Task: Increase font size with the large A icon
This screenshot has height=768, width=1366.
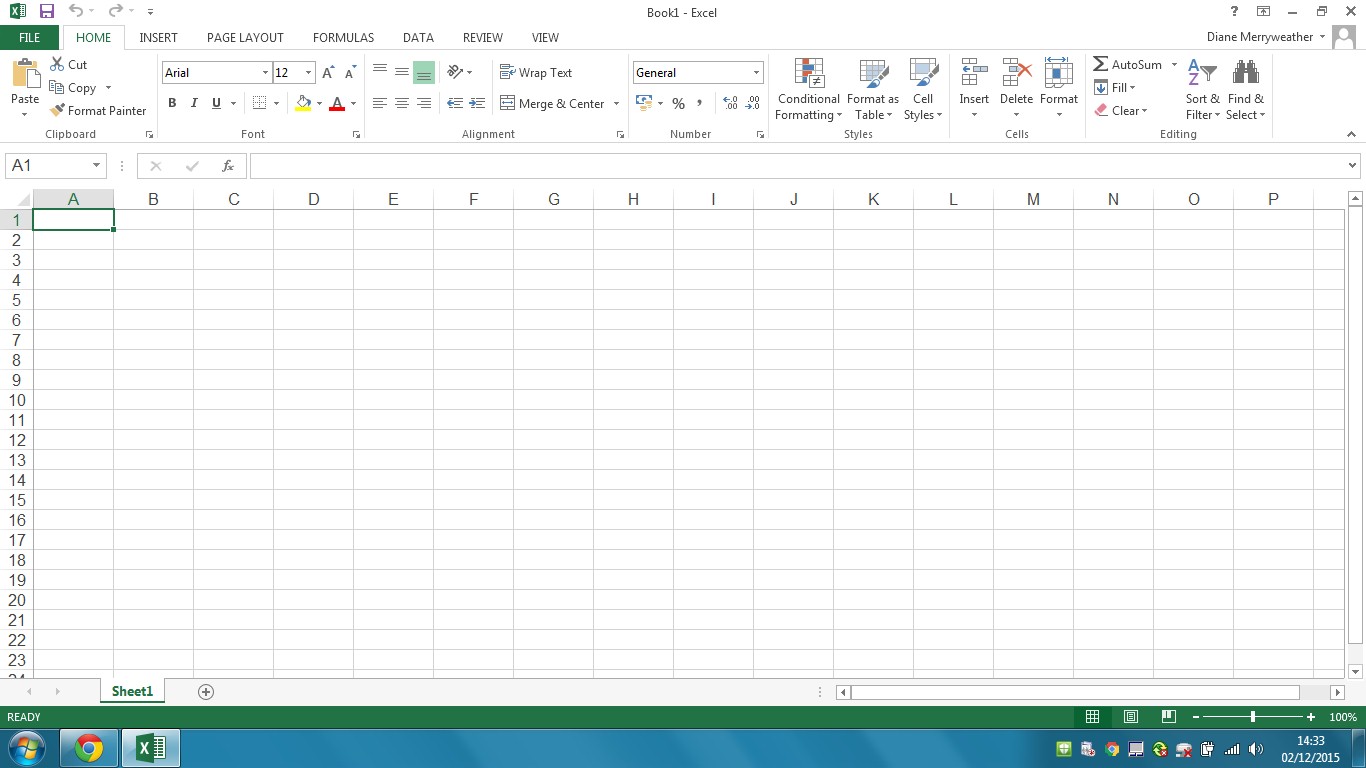Action: [x=328, y=73]
